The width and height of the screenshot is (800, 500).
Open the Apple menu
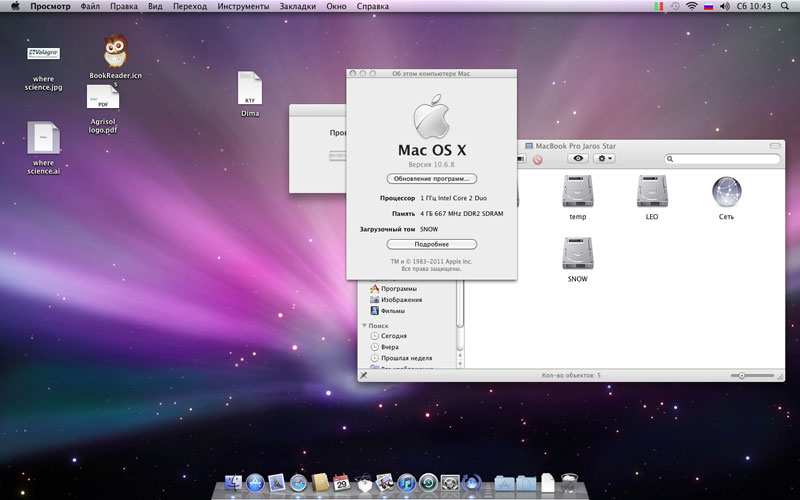[x=15, y=6]
